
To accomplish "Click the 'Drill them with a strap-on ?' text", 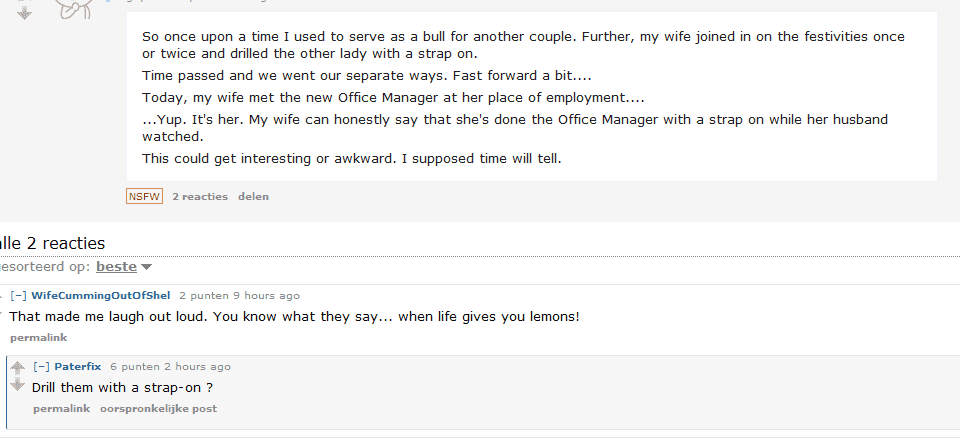I will tap(123, 387).
